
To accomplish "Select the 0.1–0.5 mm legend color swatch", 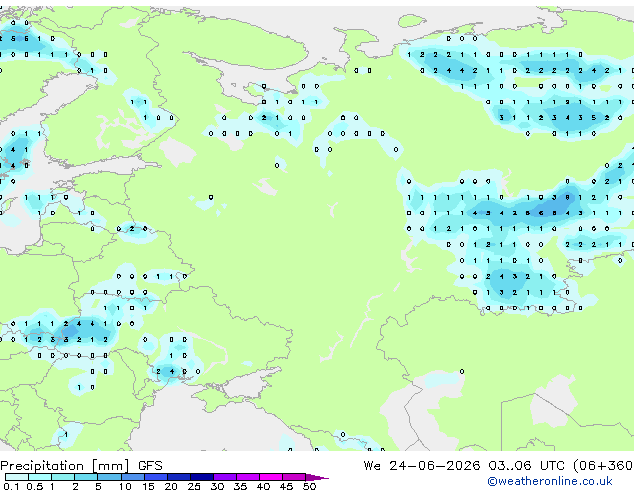I will click(17, 477).
